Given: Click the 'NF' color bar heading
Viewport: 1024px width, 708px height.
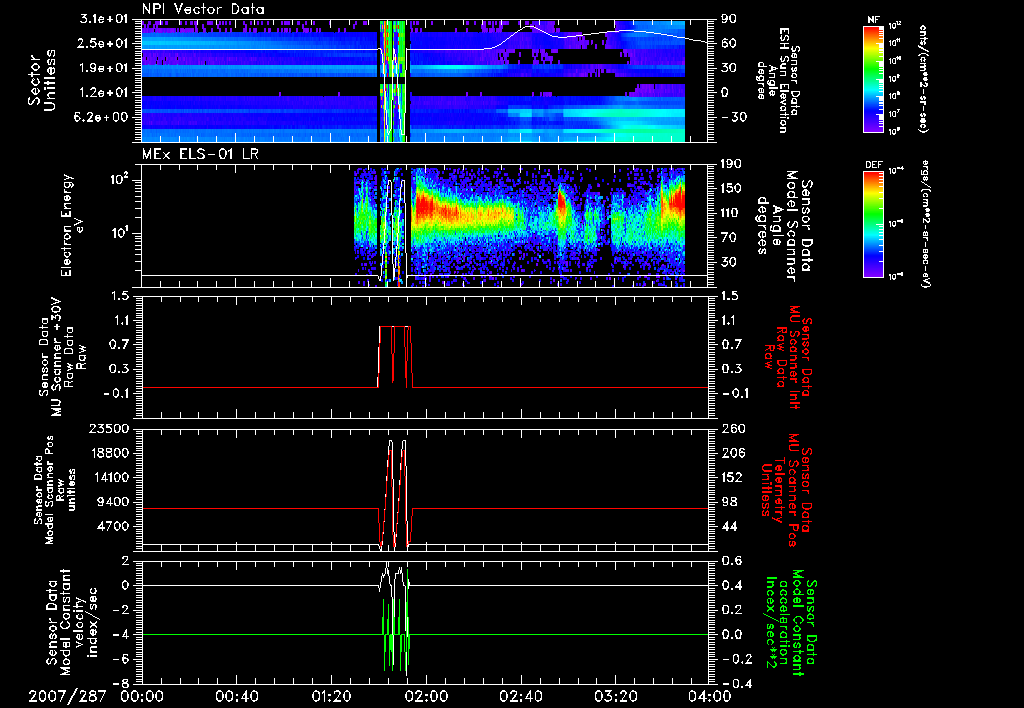Looking at the screenshot, I should pos(874,20).
